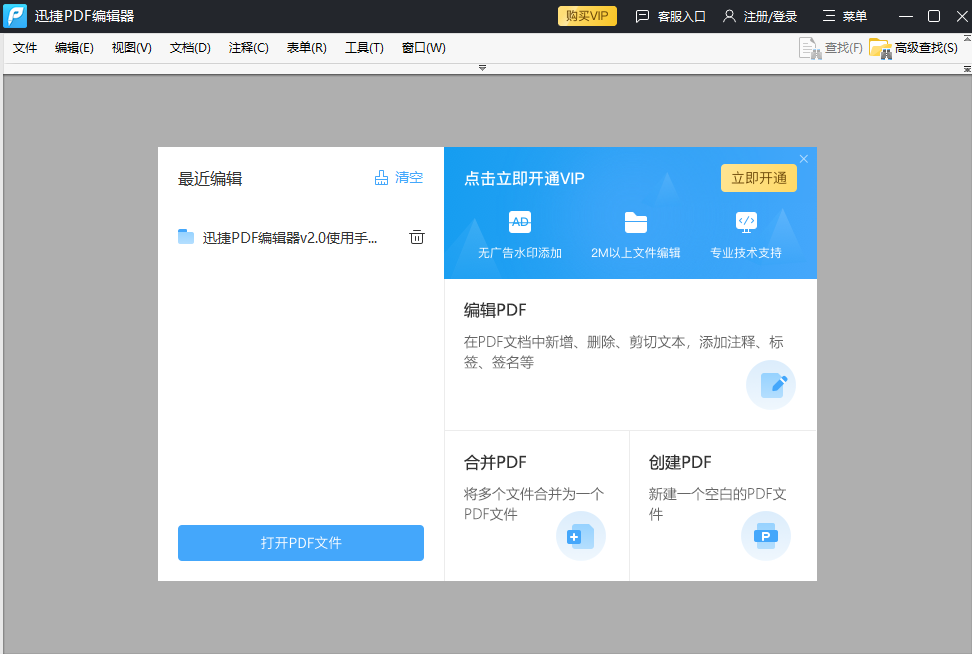The width and height of the screenshot is (972, 654).
Task: Click the folder icon of the recent file
Action: (x=186, y=237)
